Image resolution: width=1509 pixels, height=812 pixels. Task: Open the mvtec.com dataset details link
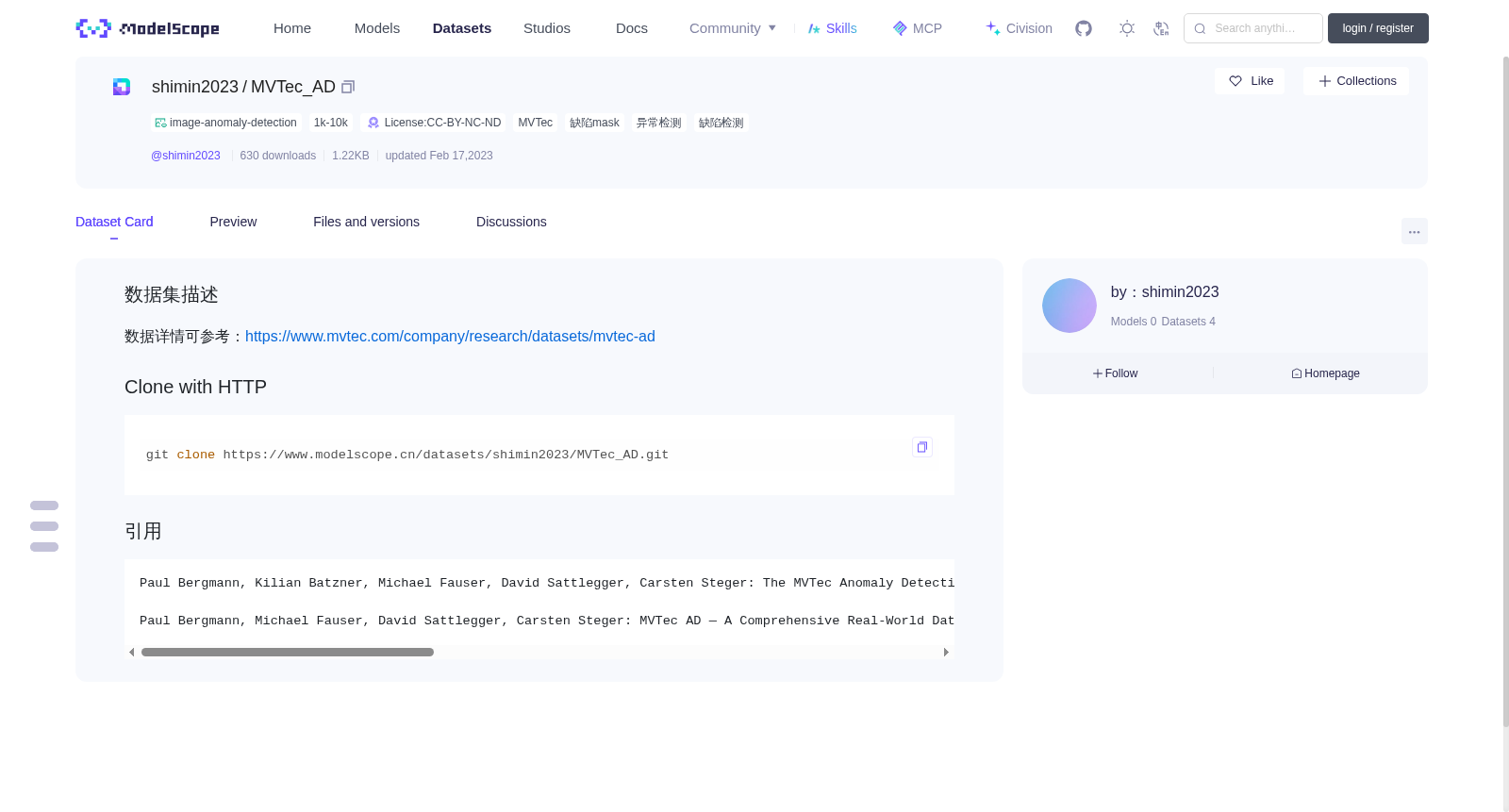(450, 337)
